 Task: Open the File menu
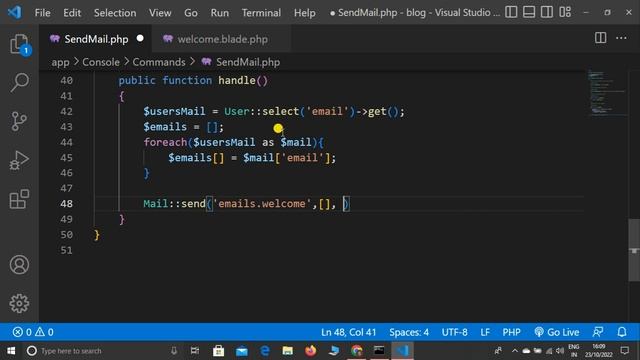tap(42, 13)
